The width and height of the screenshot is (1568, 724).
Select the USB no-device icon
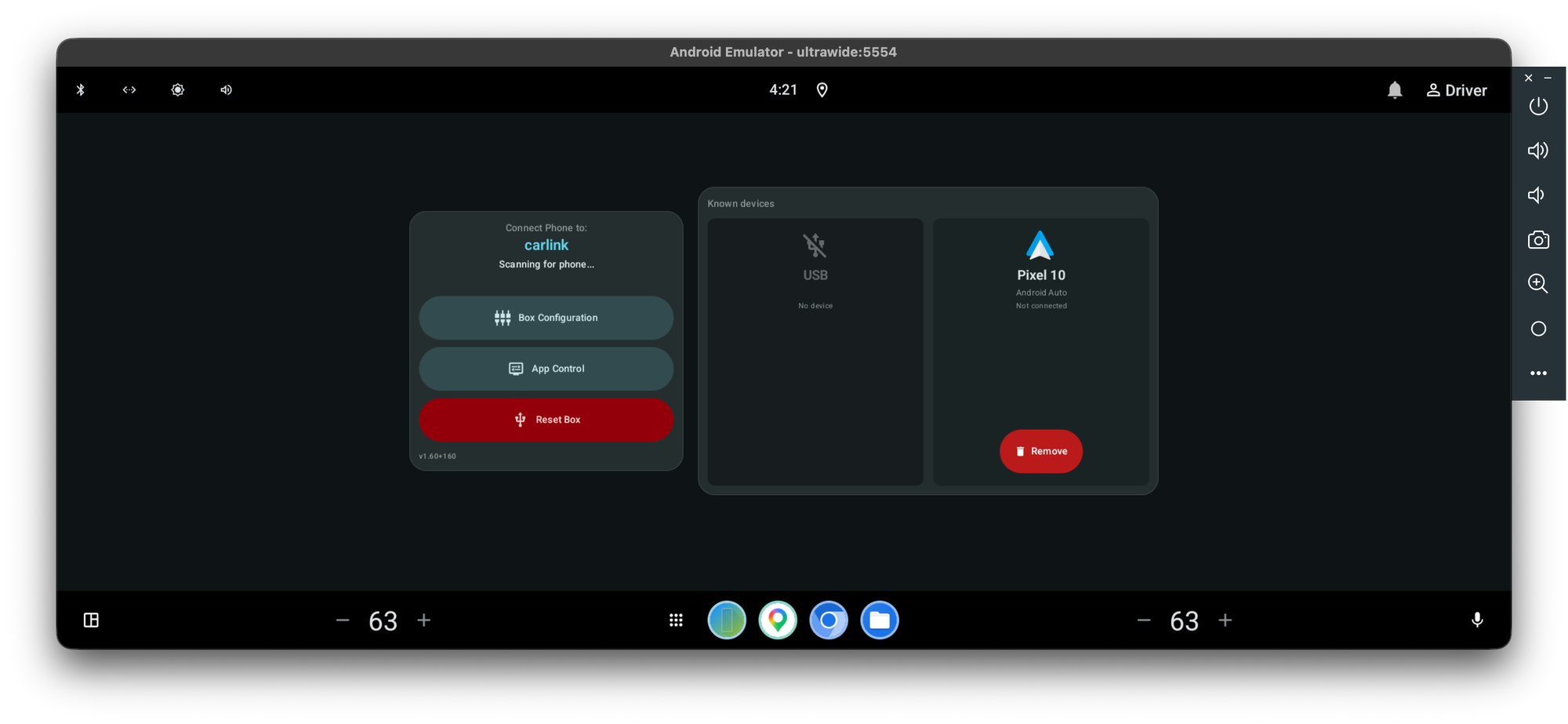[815, 246]
